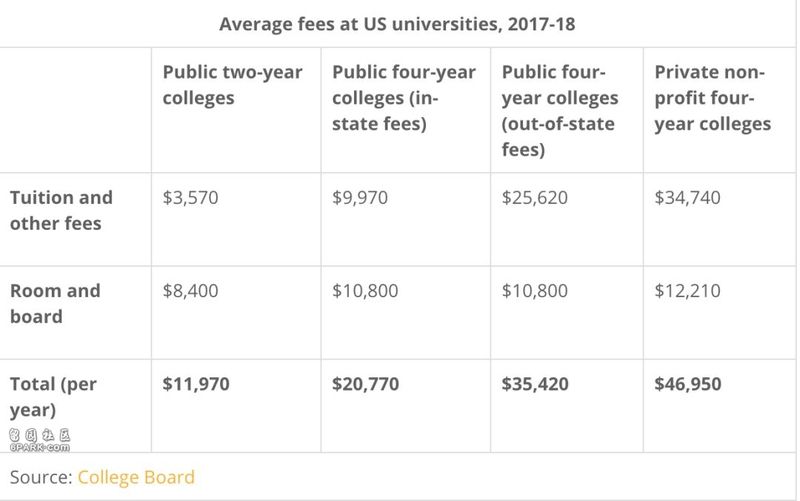Click the 6PARK.com watermark logo
This screenshot has height=501, width=800.
(x=39, y=440)
